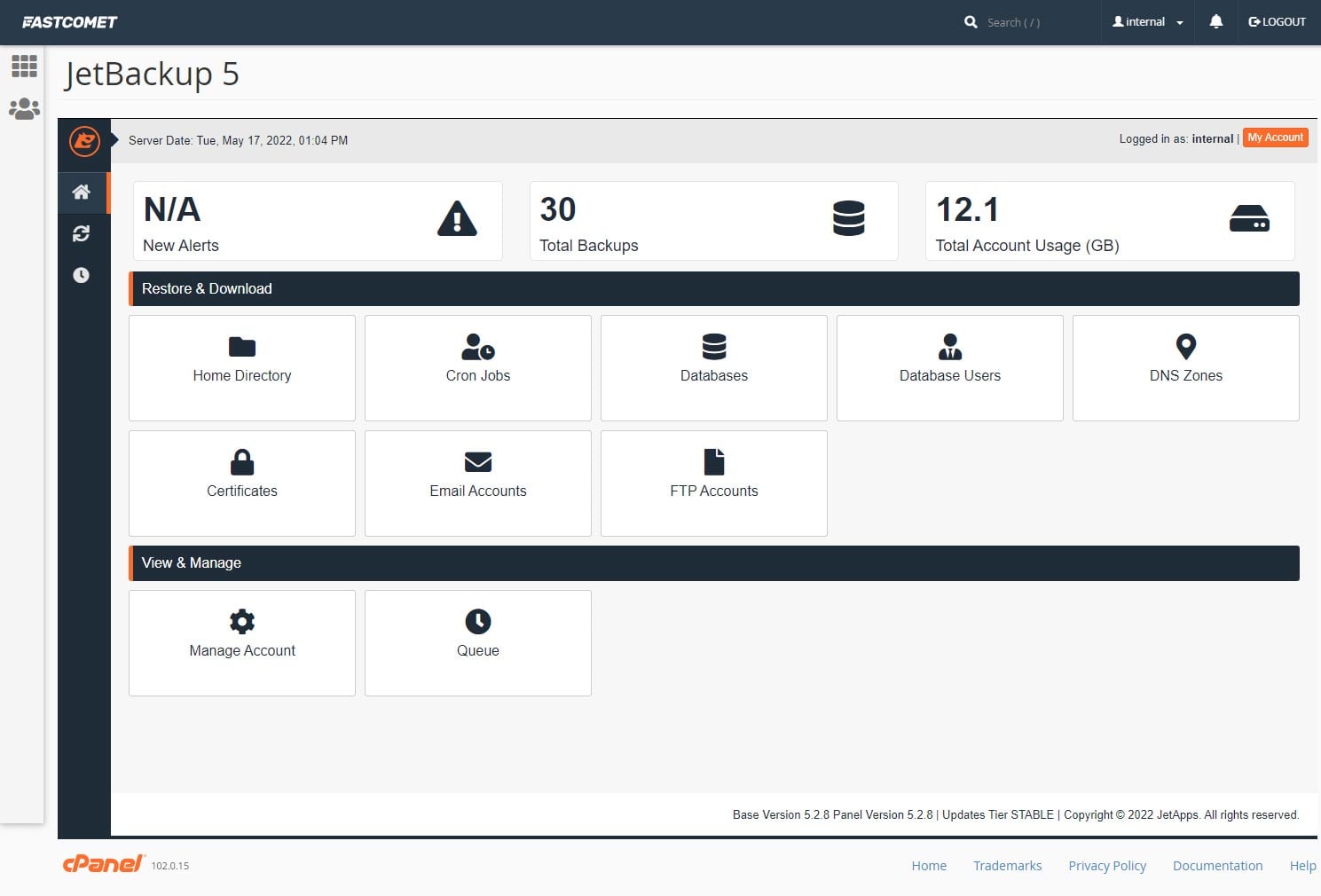This screenshot has height=896, width=1321.
Task: Click LOGOUT in the top bar
Action: point(1277,21)
